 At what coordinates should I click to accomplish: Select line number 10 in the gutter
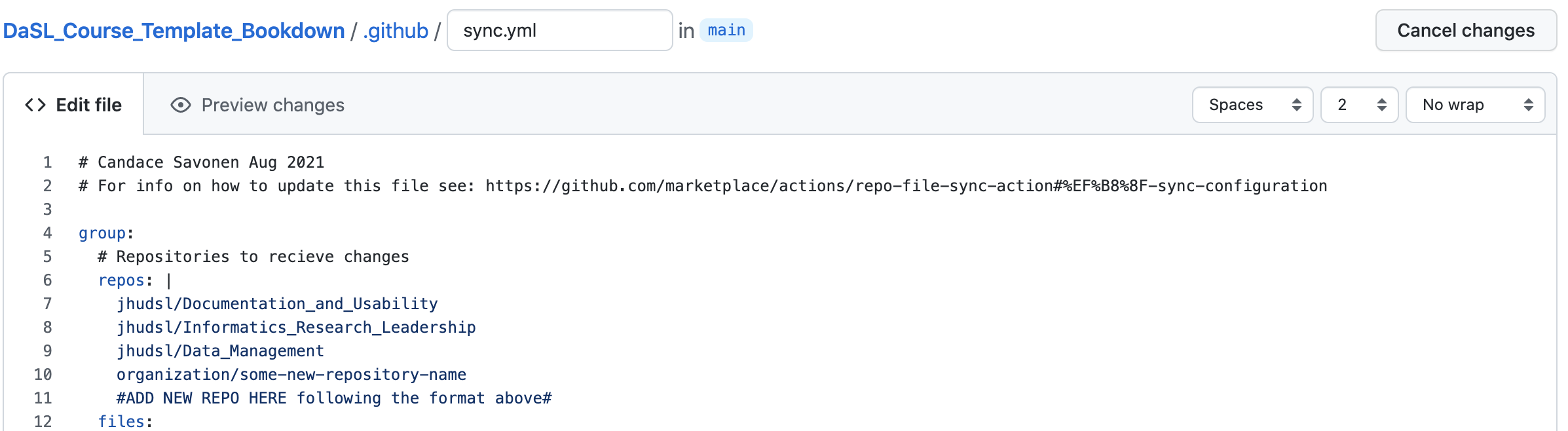click(43, 375)
